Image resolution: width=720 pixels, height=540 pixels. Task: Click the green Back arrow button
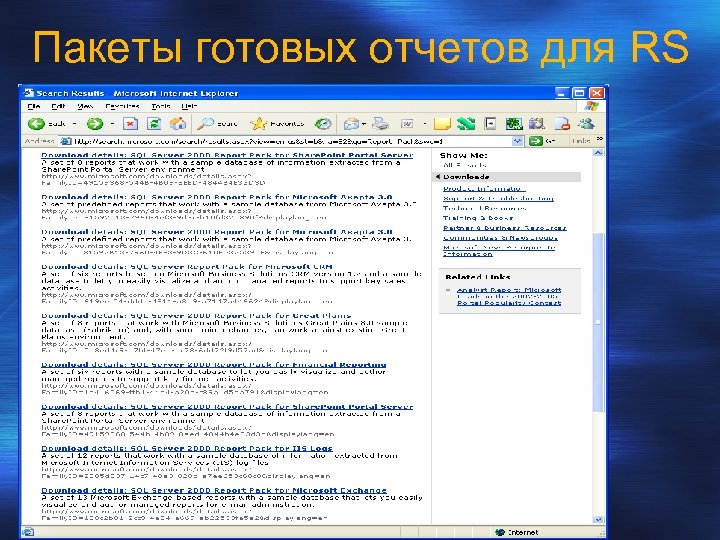(x=37, y=124)
